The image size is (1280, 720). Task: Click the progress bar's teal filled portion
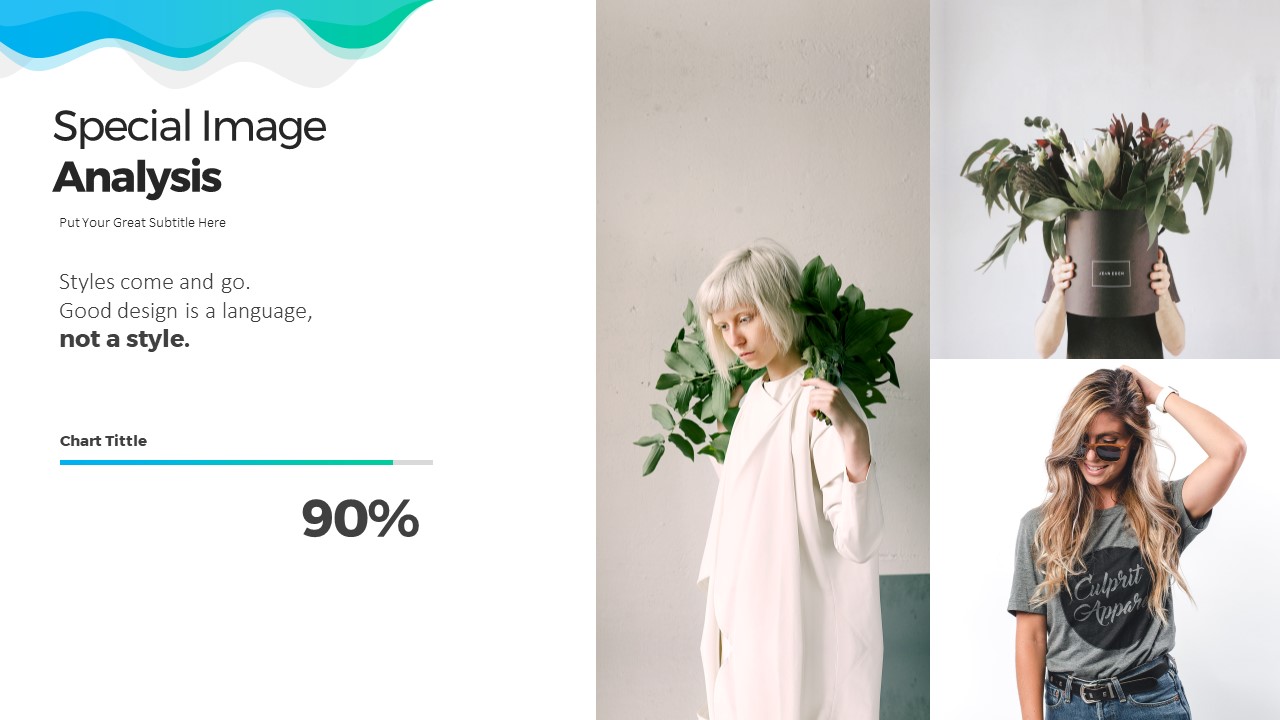coord(226,462)
